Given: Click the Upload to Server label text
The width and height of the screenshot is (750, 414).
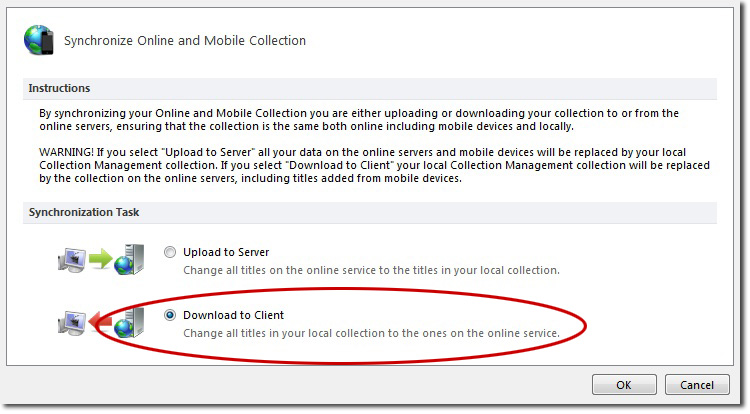Looking at the screenshot, I should pyautogui.click(x=226, y=252).
